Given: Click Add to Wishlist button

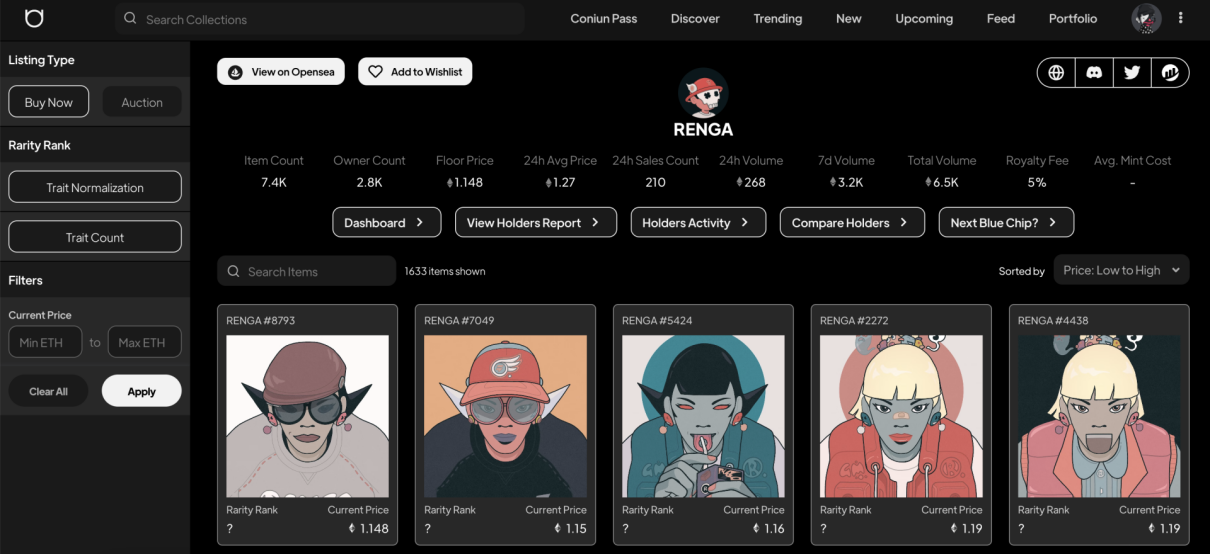Looking at the screenshot, I should (x=415, y=72).
